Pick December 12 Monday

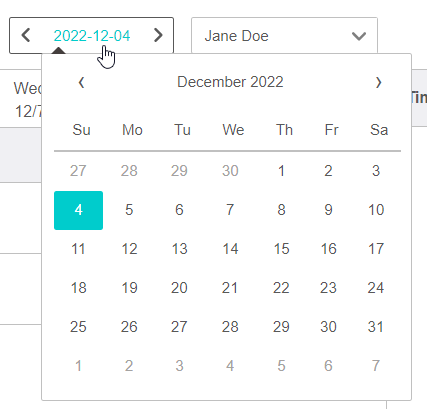129,249
